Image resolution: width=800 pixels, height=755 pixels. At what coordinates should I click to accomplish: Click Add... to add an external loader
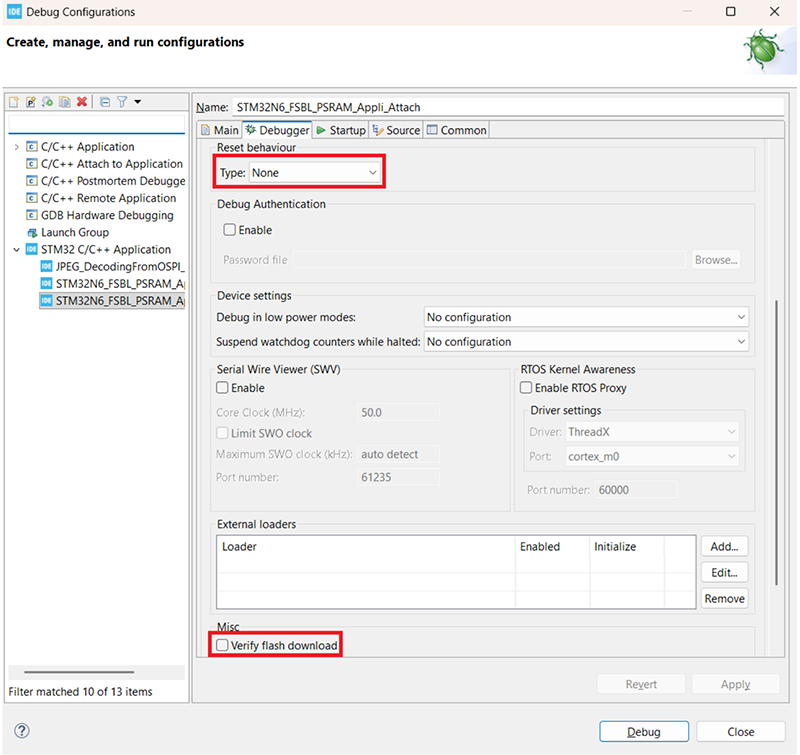pyautogui.click(x=724, y=547)
